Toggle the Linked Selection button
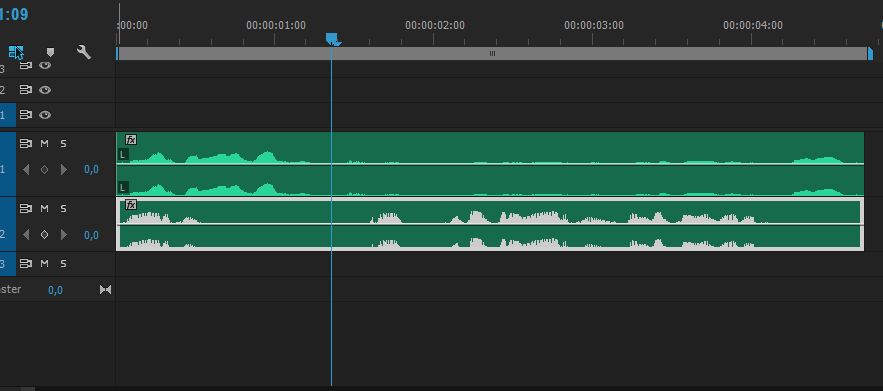Screen dimensions: 883x391 point(16,52)
